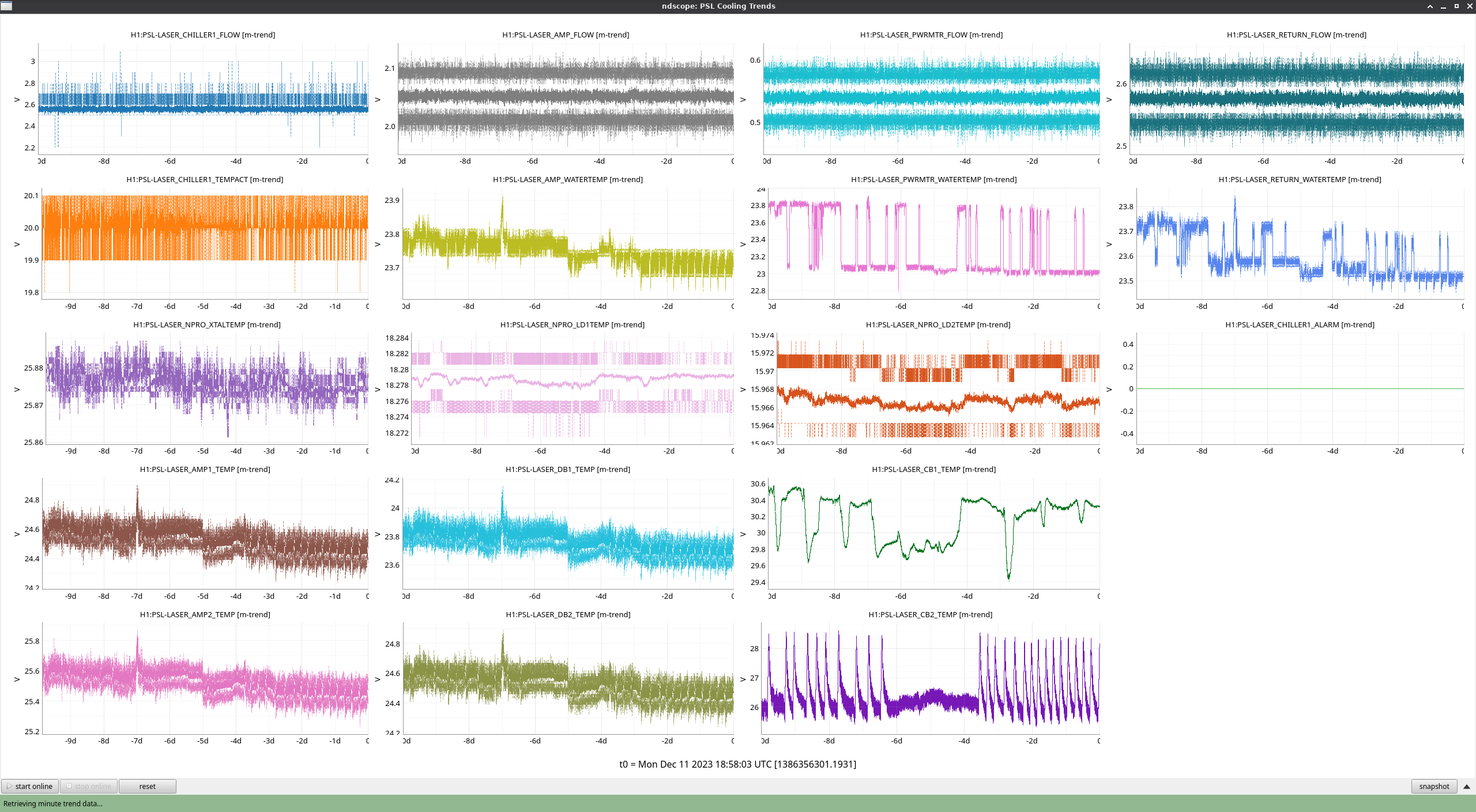Click the CHILLER1_FLOW plot title
The image size is (1476, 812).
(x=202, y=35)
